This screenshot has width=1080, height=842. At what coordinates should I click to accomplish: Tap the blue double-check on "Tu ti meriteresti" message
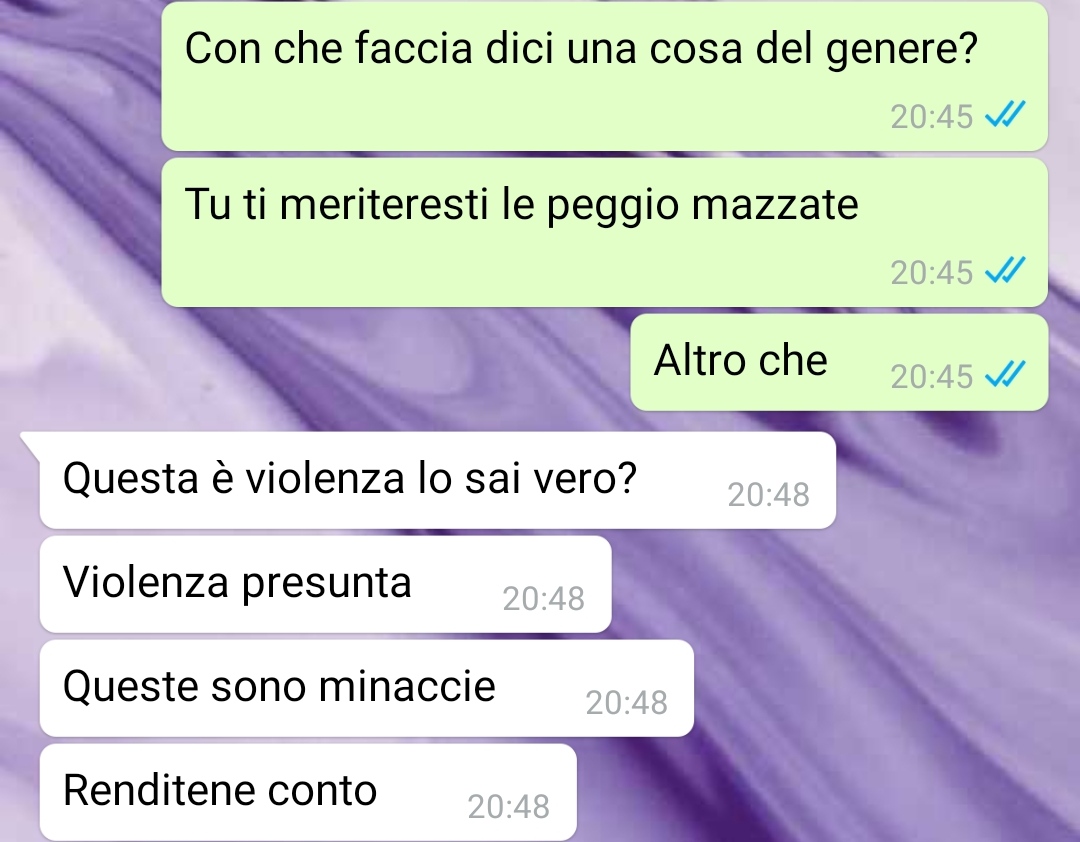coord(1005,271)
